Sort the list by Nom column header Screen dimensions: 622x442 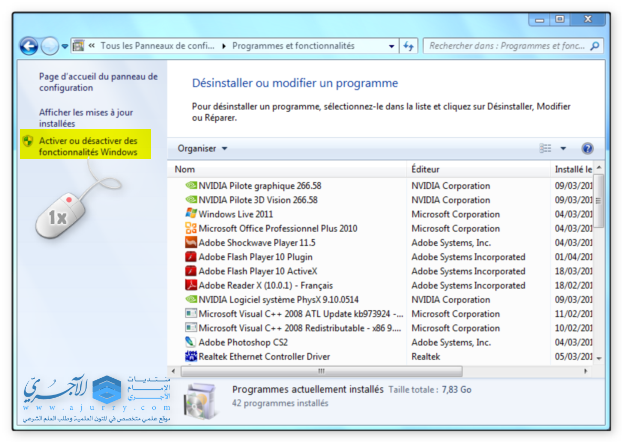(185, 169)
